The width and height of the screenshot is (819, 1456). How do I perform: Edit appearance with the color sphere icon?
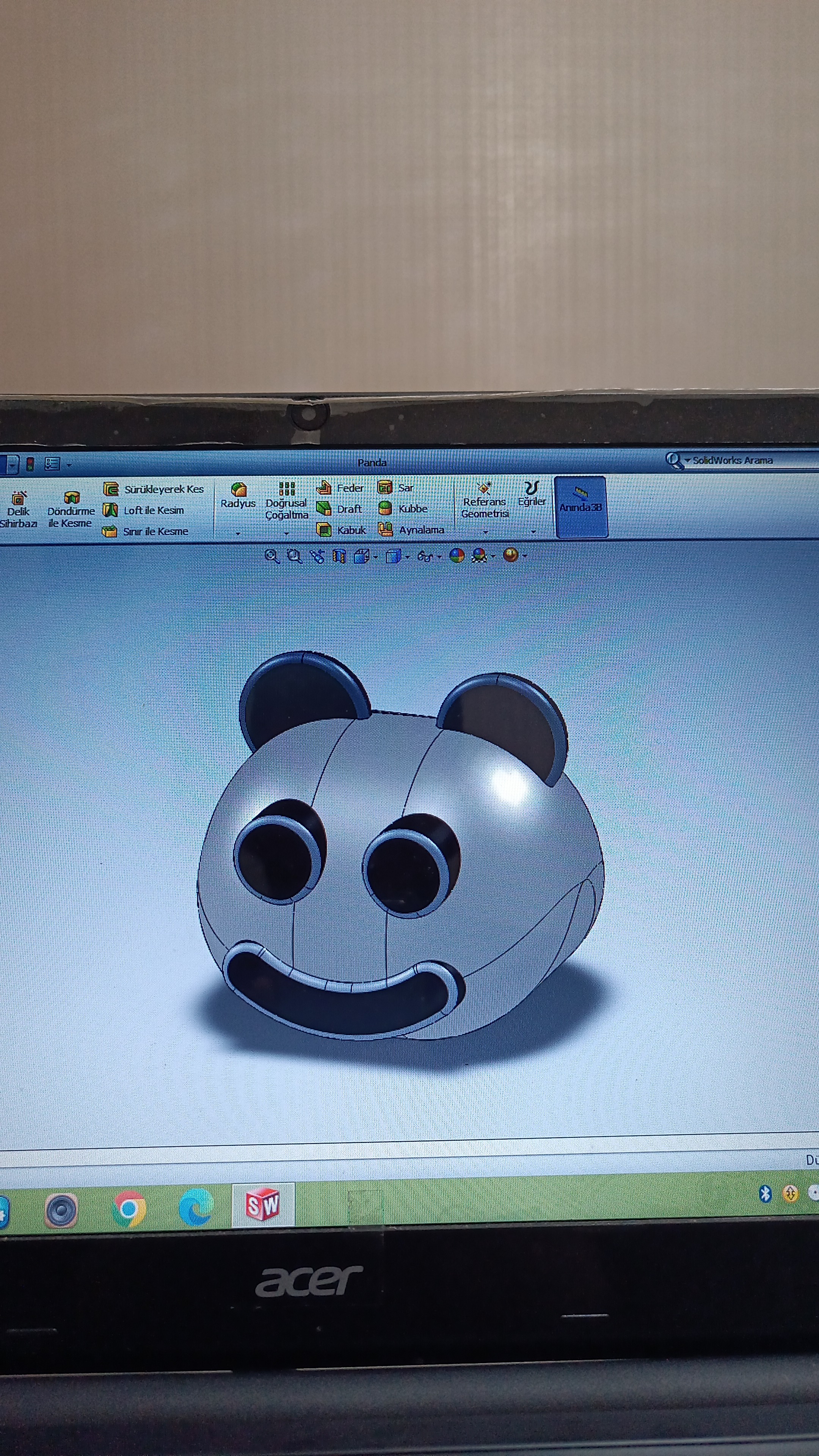click(457, 556)
